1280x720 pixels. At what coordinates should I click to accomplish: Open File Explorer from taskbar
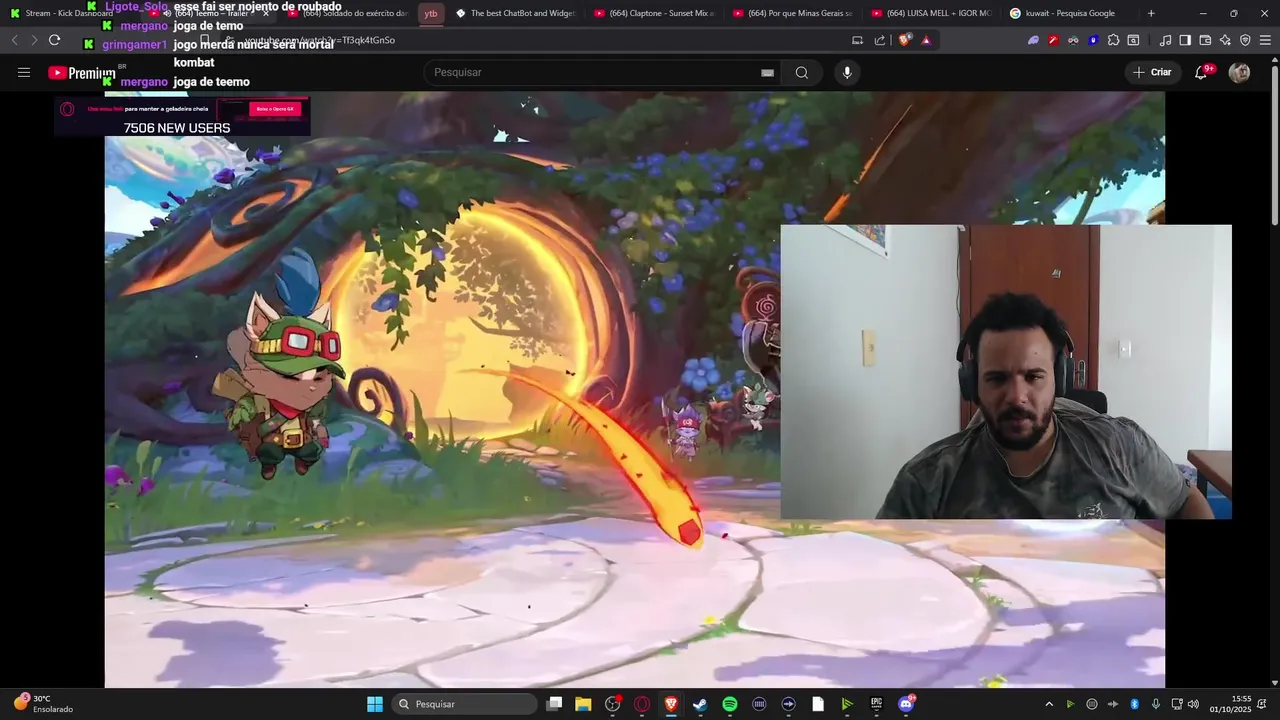coord(583,704)
